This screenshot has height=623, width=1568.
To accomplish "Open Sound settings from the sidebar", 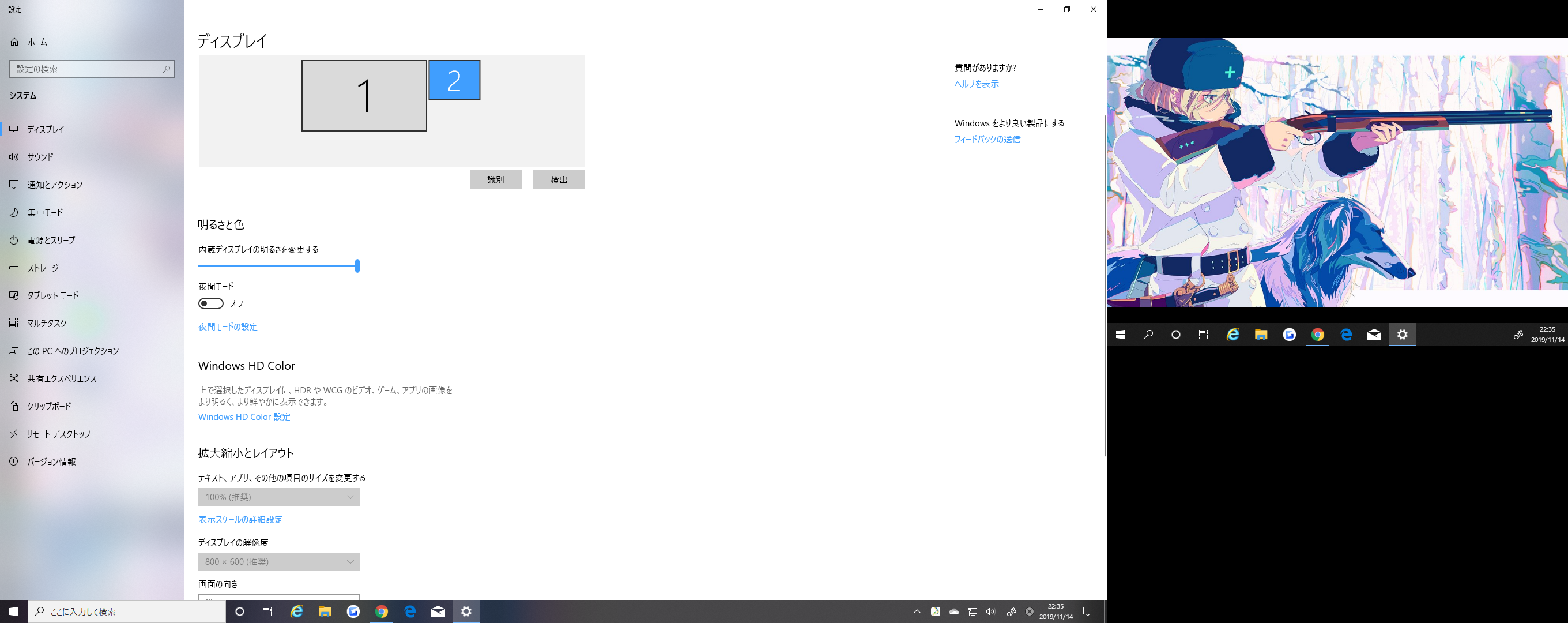I will click(x=40, y=157).
